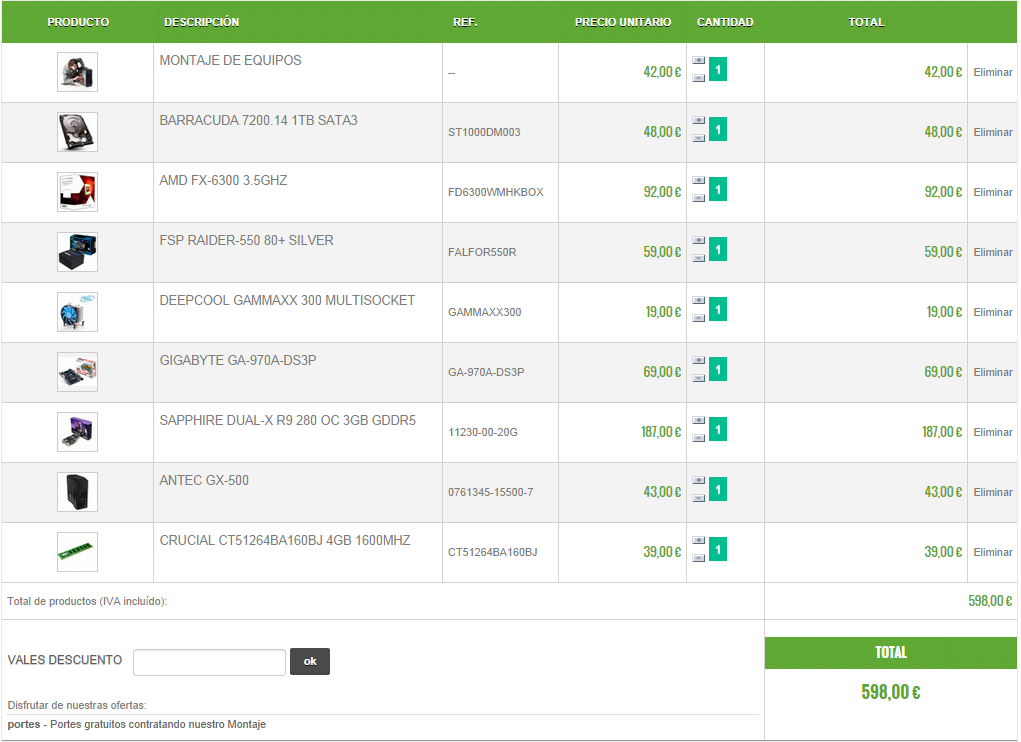Open CRUCIAL CT51264BA160BJ 4GB 1600MHZ link
This screenshot has width=1021, height=742.
coord(285,540)
